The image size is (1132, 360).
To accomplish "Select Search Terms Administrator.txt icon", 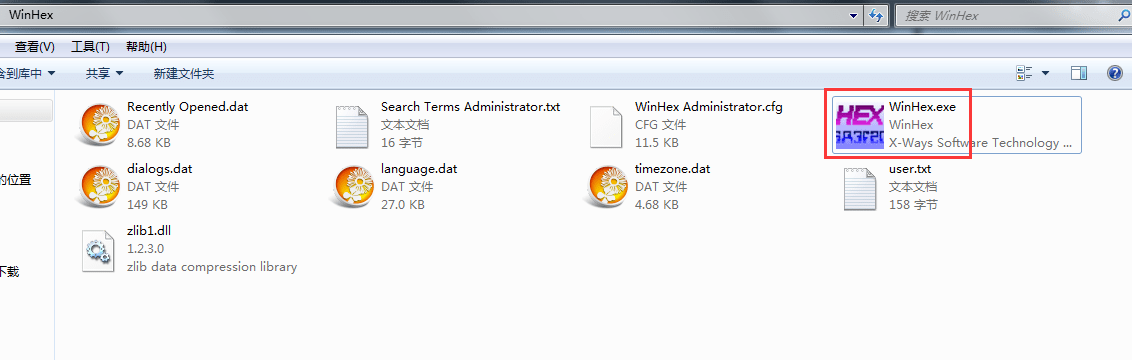I will [x=352, y=126].
